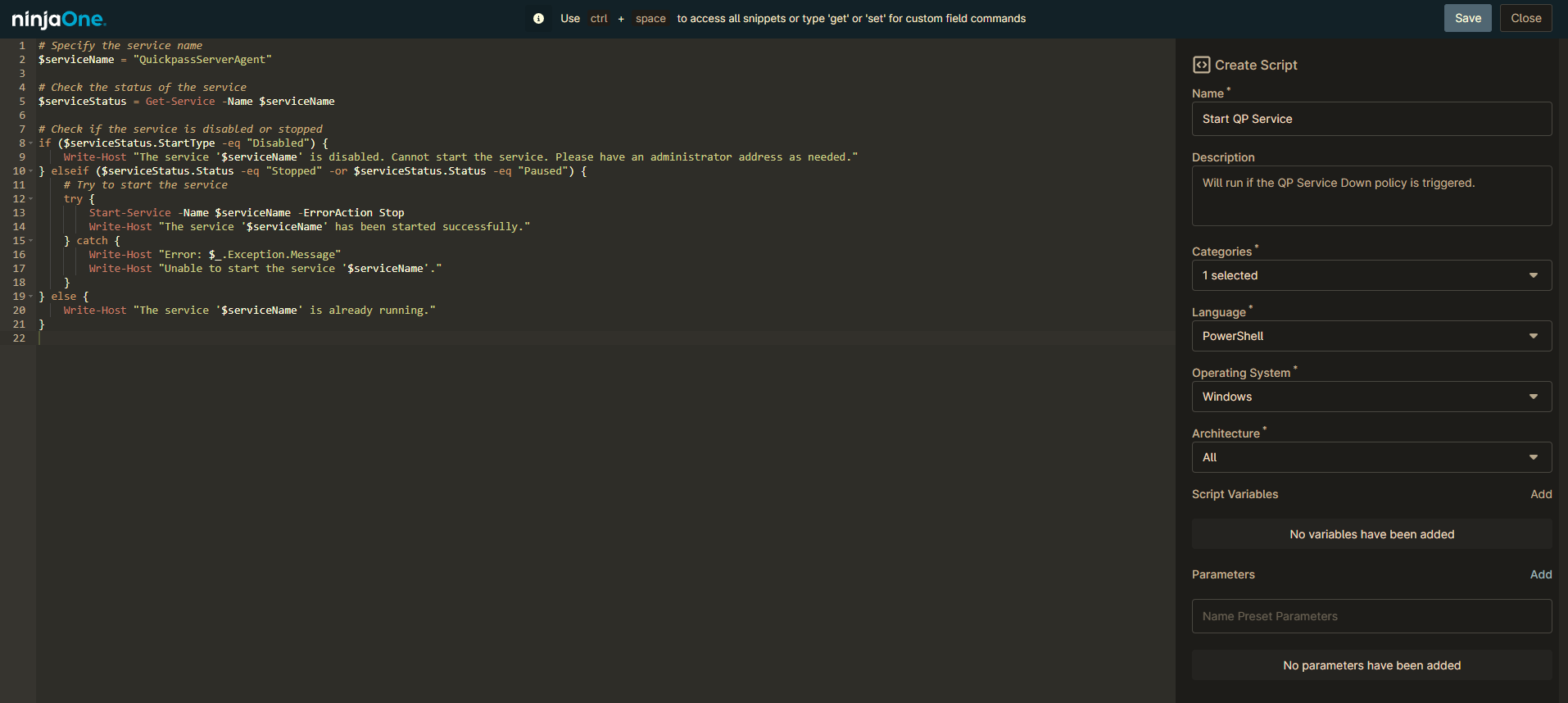Fold the elseif block at line 10
Screen dimensions: 1568x703
tap(31, 171)
